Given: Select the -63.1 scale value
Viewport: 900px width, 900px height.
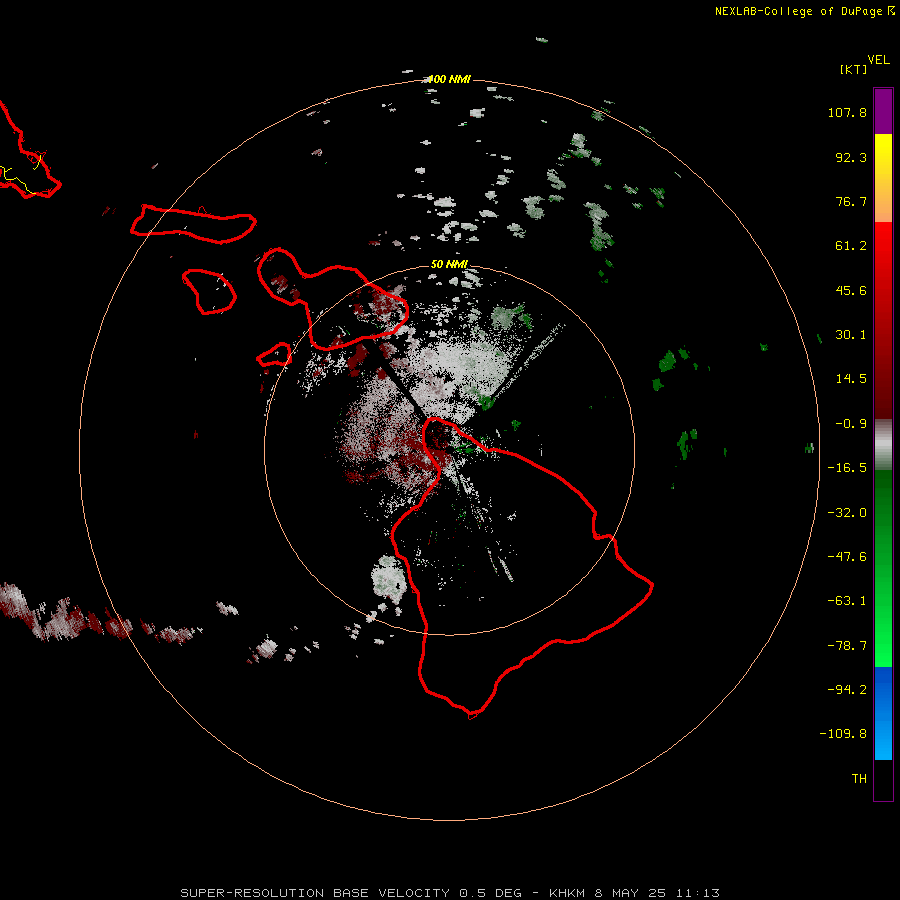Looking at the screenshot, I should [847, 601].
